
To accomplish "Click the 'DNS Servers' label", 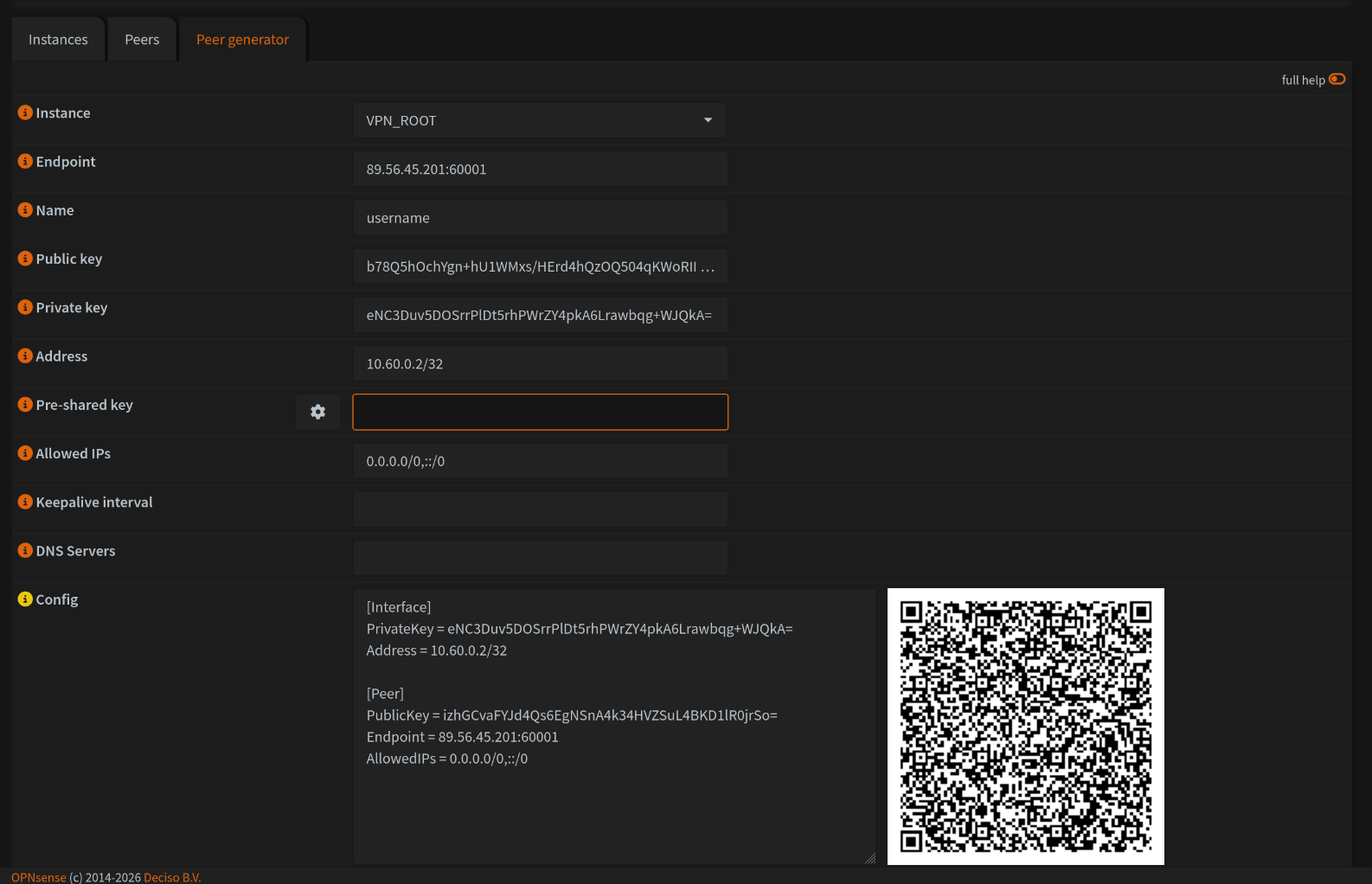I will tap(75, 551).
